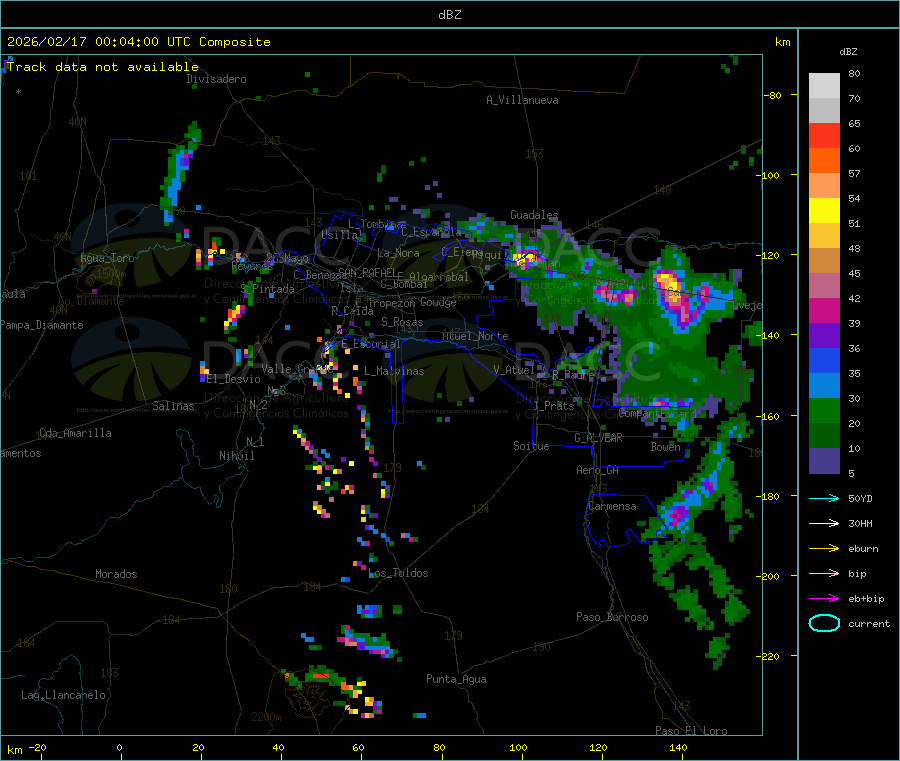Screen dimensions: 900x761
Task: Click the 'El_Desvio' map label
Action: click(x=234, y=379)
